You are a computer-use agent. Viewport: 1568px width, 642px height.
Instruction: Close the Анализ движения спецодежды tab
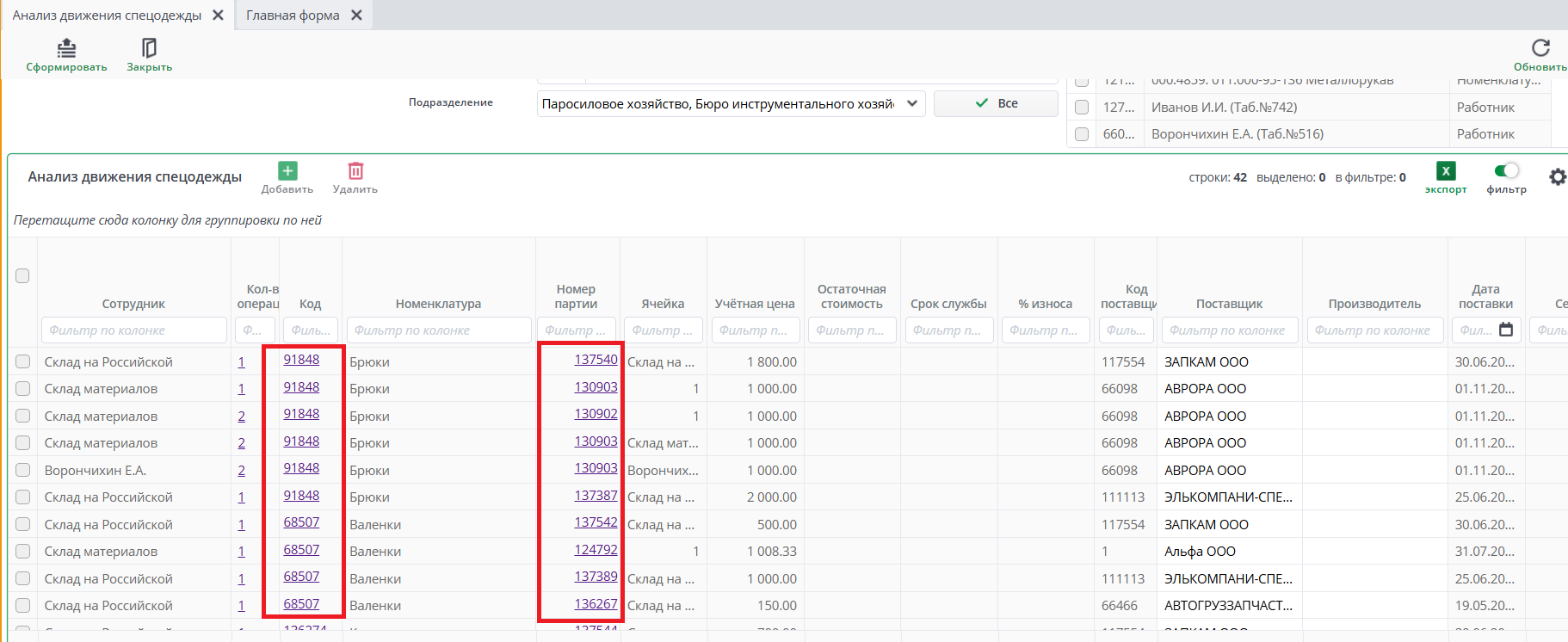(218, 15)
